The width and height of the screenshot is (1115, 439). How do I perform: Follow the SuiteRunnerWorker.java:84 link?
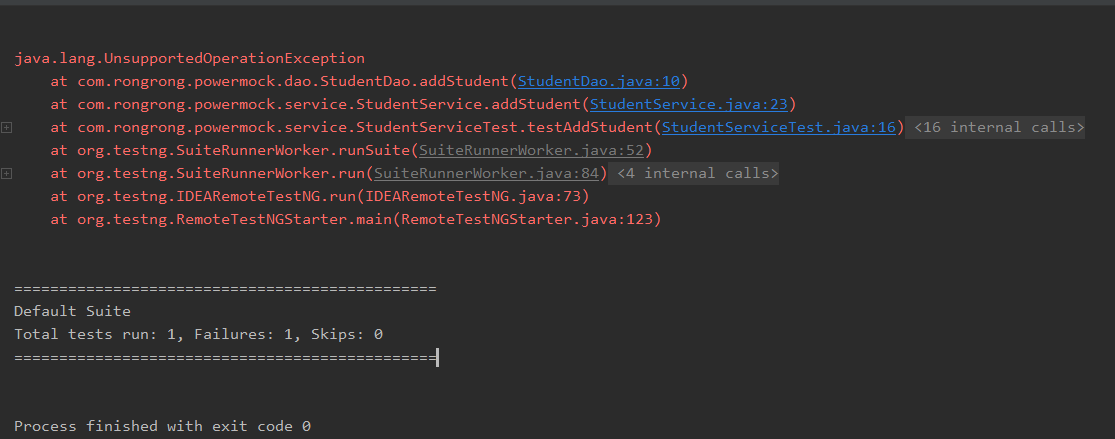coord(486,173)
